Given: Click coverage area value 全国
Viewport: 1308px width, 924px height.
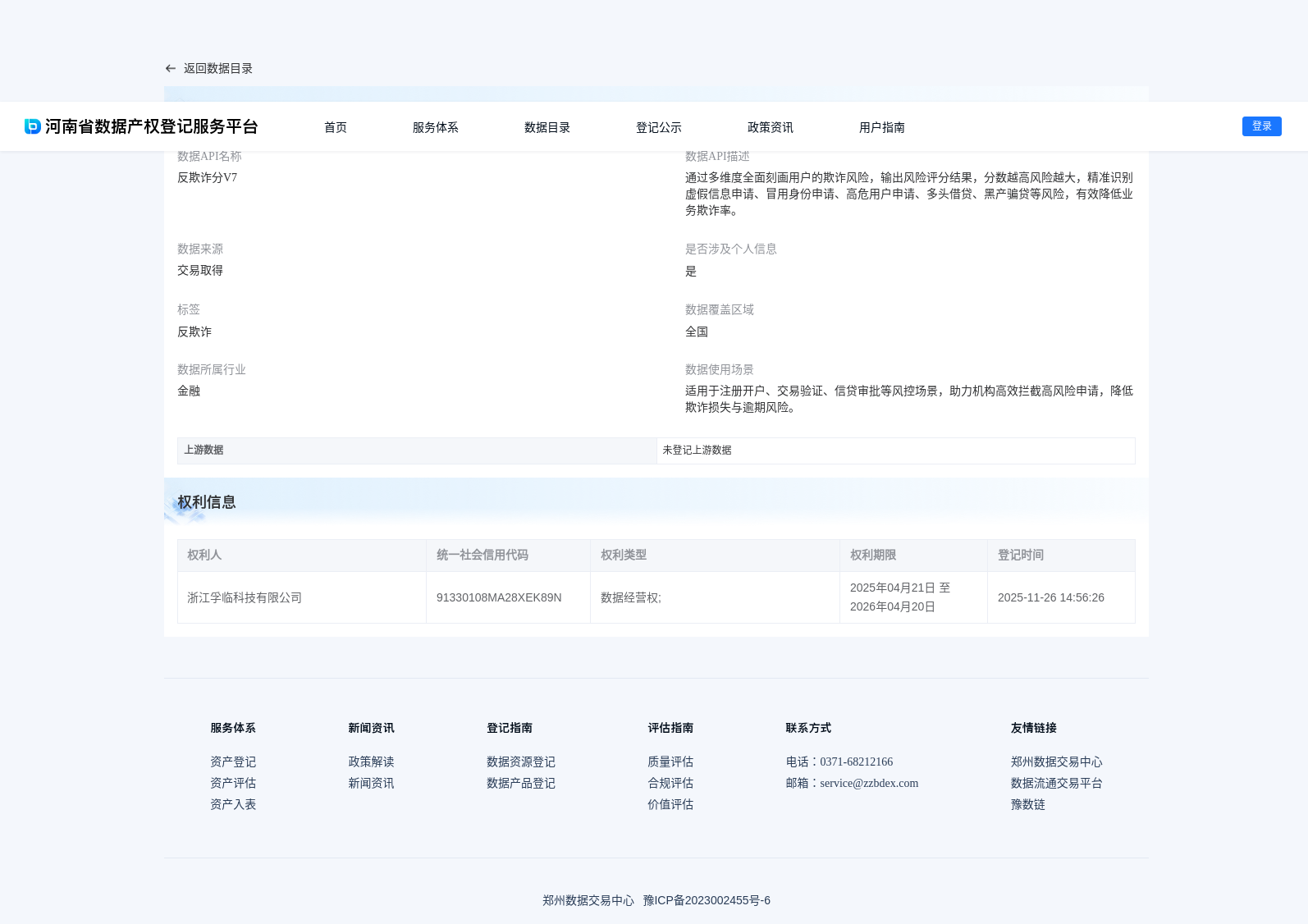Looking at the screenshot, I should pyautogui.click(x=697, y=332).
